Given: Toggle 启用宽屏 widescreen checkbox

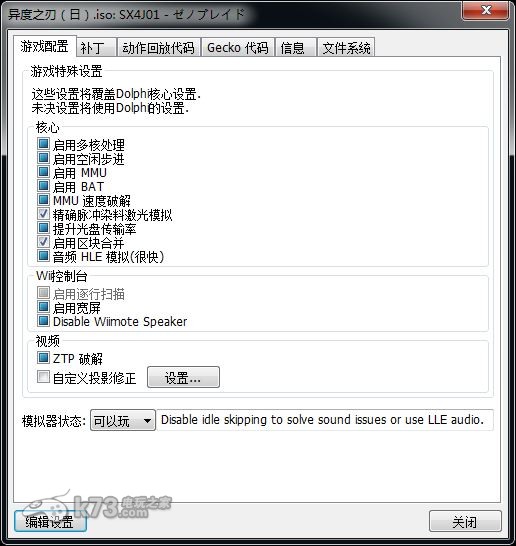Looking at the screenshot, I should (43, 307).
